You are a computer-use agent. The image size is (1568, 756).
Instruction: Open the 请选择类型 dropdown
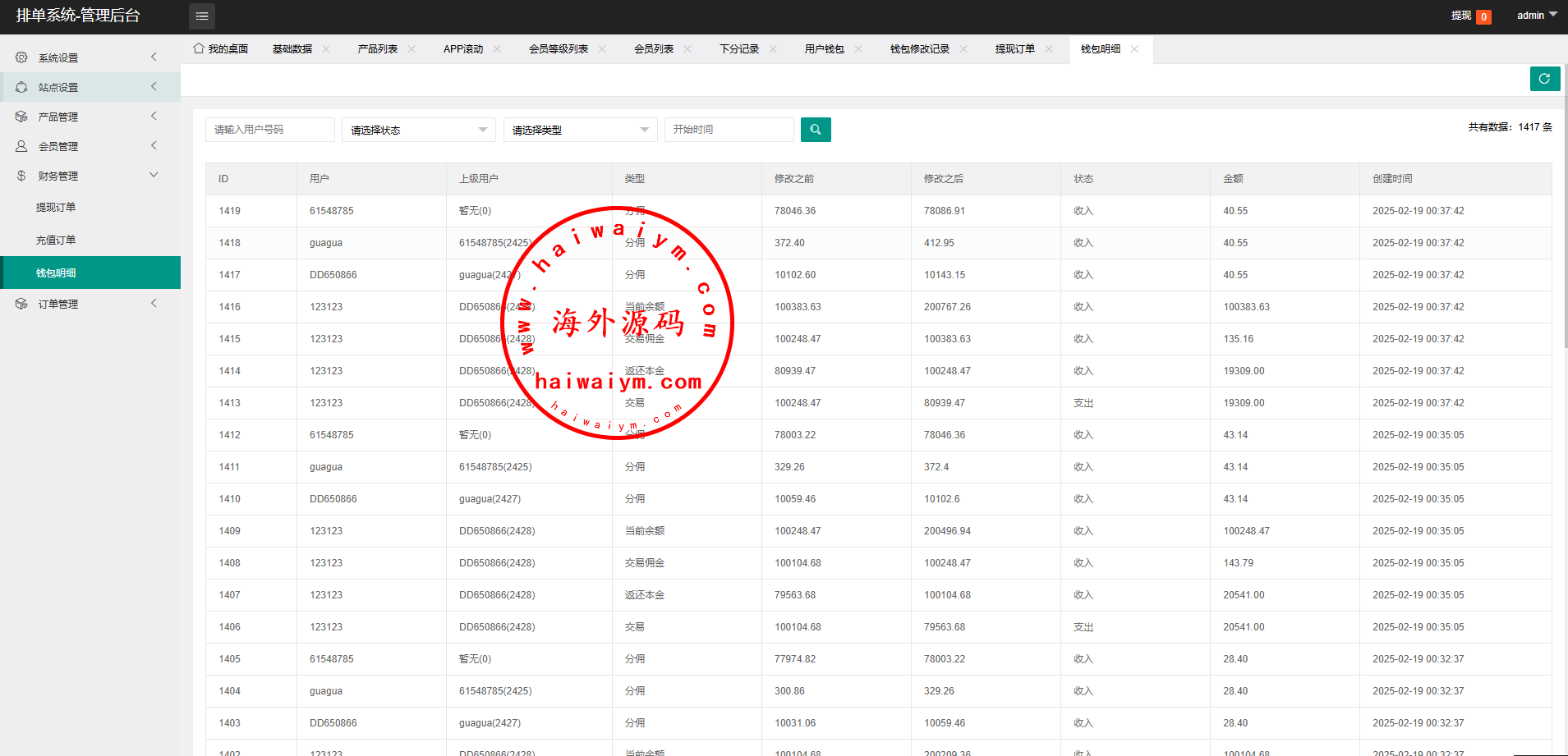click(580, 130)
